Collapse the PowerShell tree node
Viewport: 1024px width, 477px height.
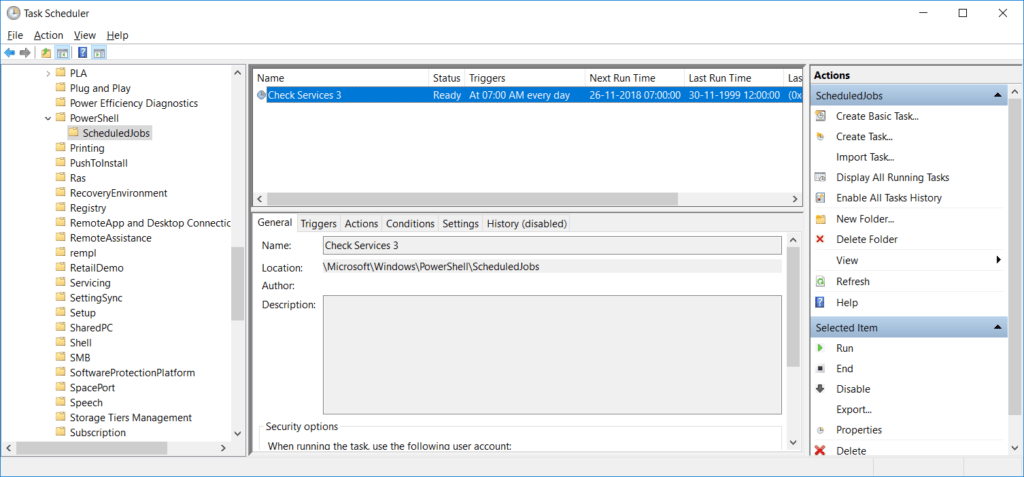click(48, 118)
